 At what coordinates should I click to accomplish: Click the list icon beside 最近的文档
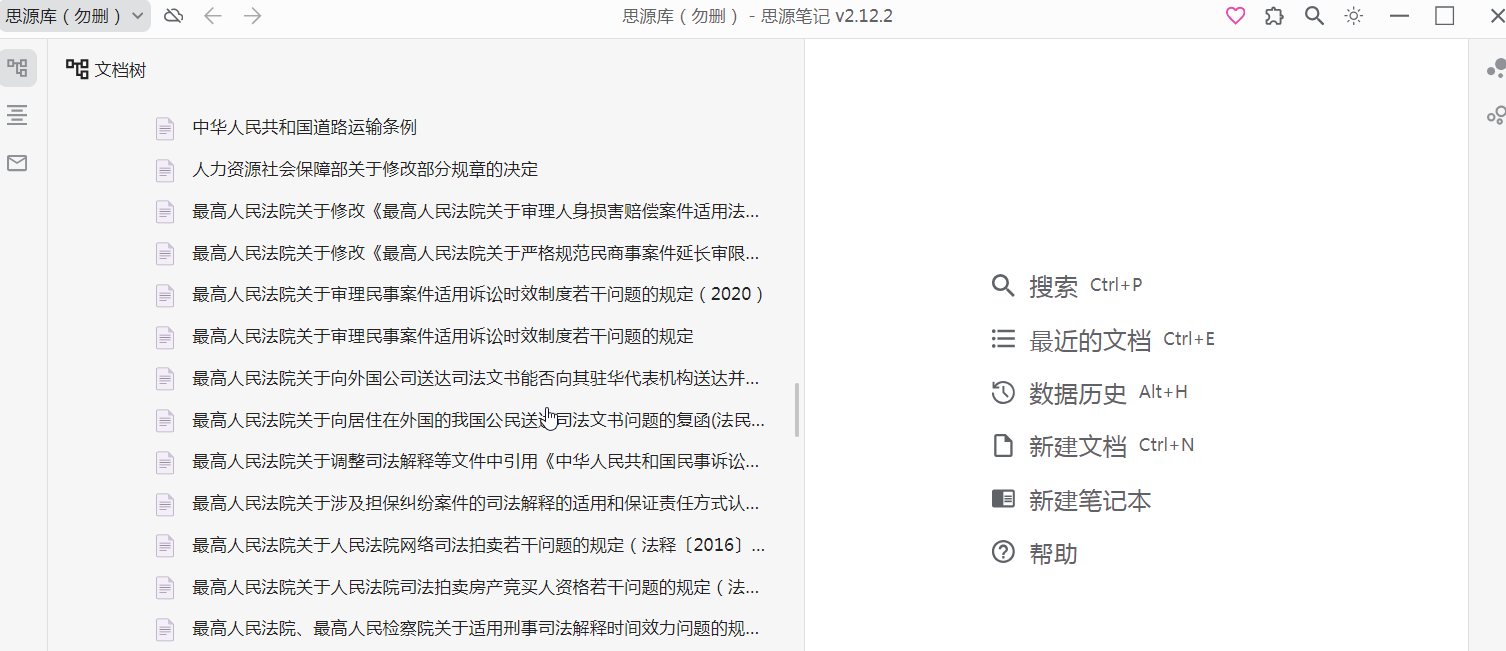[1003, 339]
